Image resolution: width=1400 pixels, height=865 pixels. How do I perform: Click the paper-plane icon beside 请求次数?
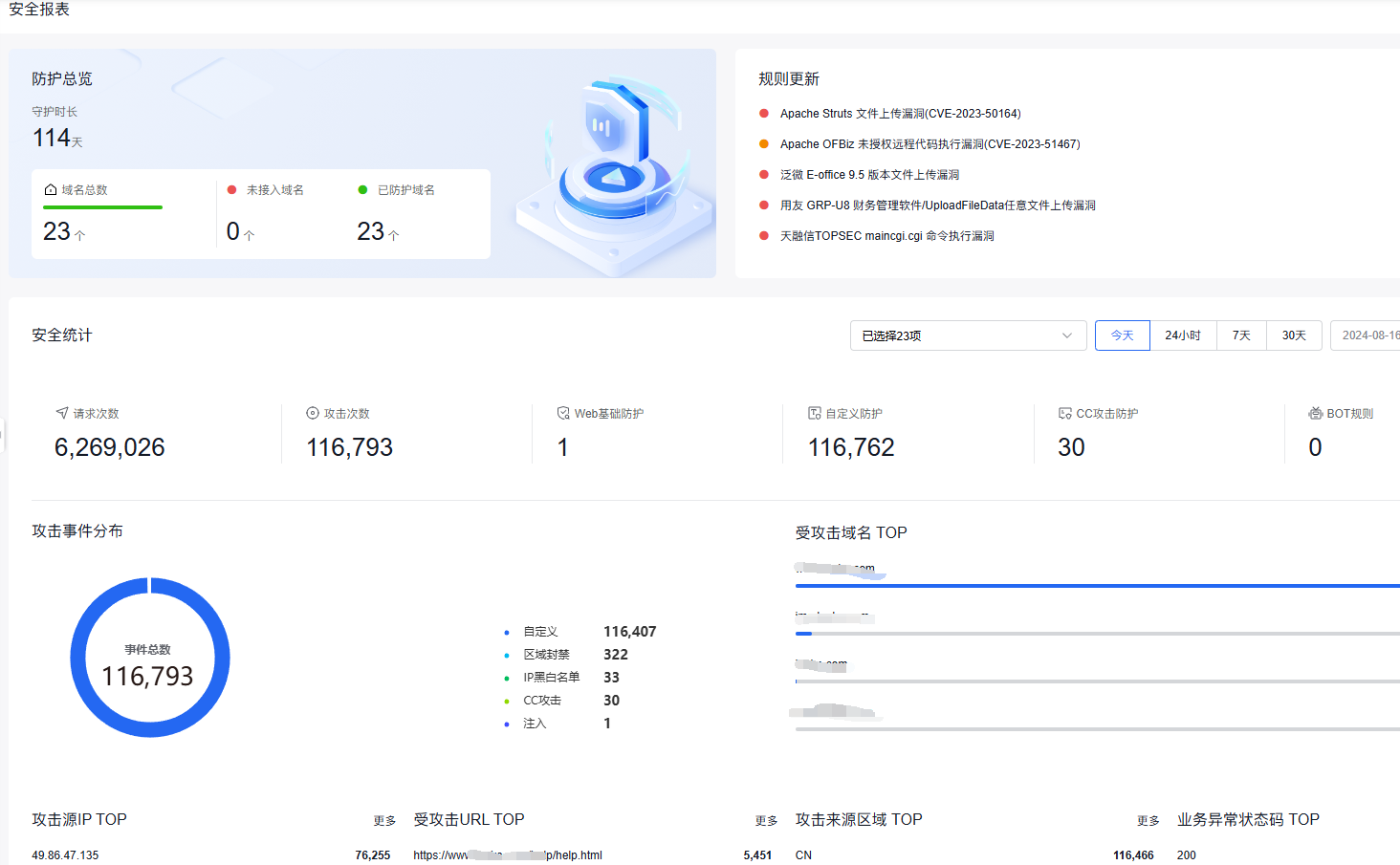point(62,413)
